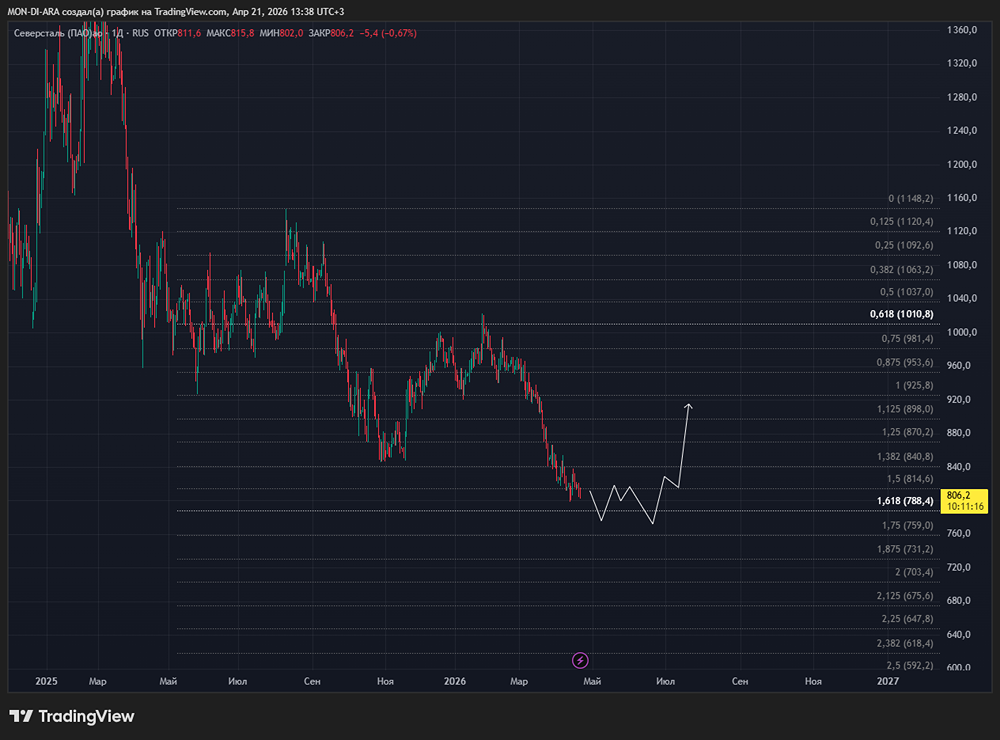
Task: Click 2027 on the time axis
Action: (x=888, y=681)
